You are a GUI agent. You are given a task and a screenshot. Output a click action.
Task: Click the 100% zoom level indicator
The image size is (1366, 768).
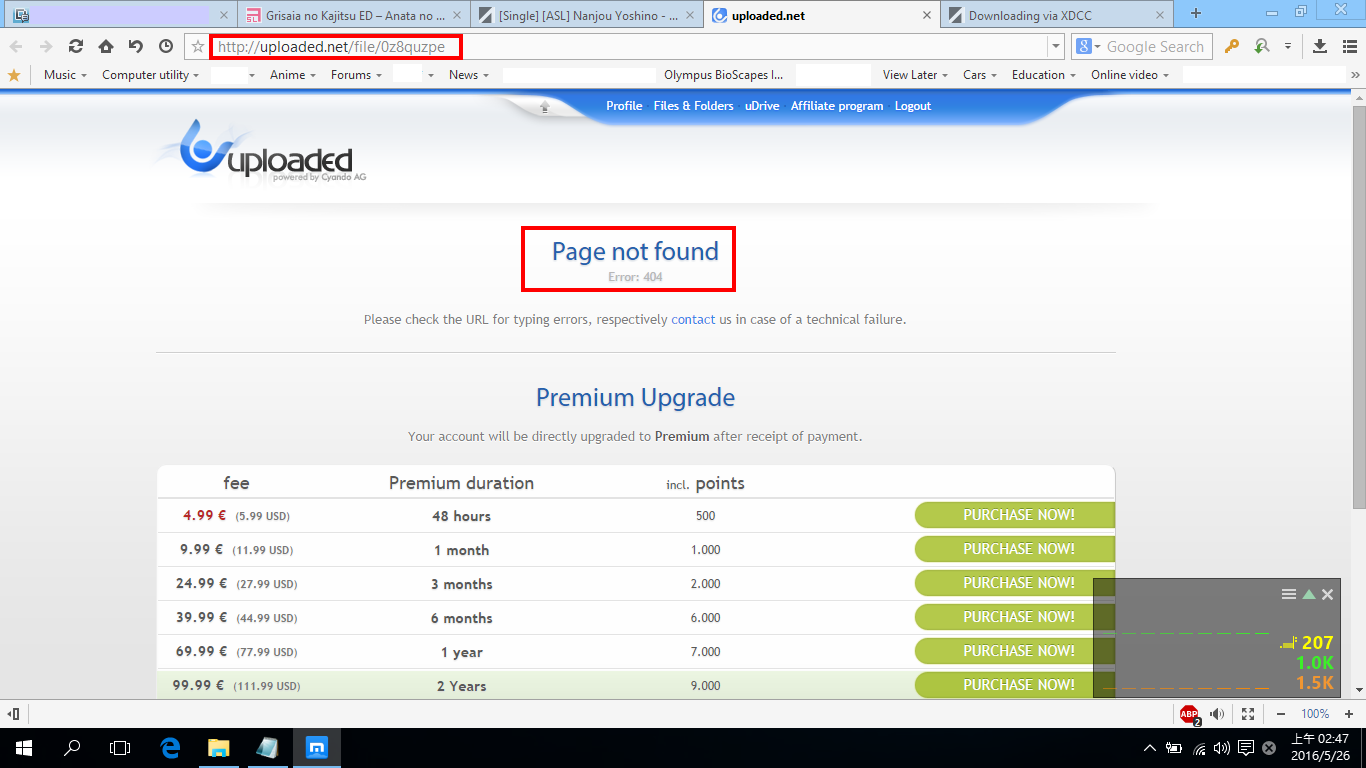click(x=1315, y=714)
